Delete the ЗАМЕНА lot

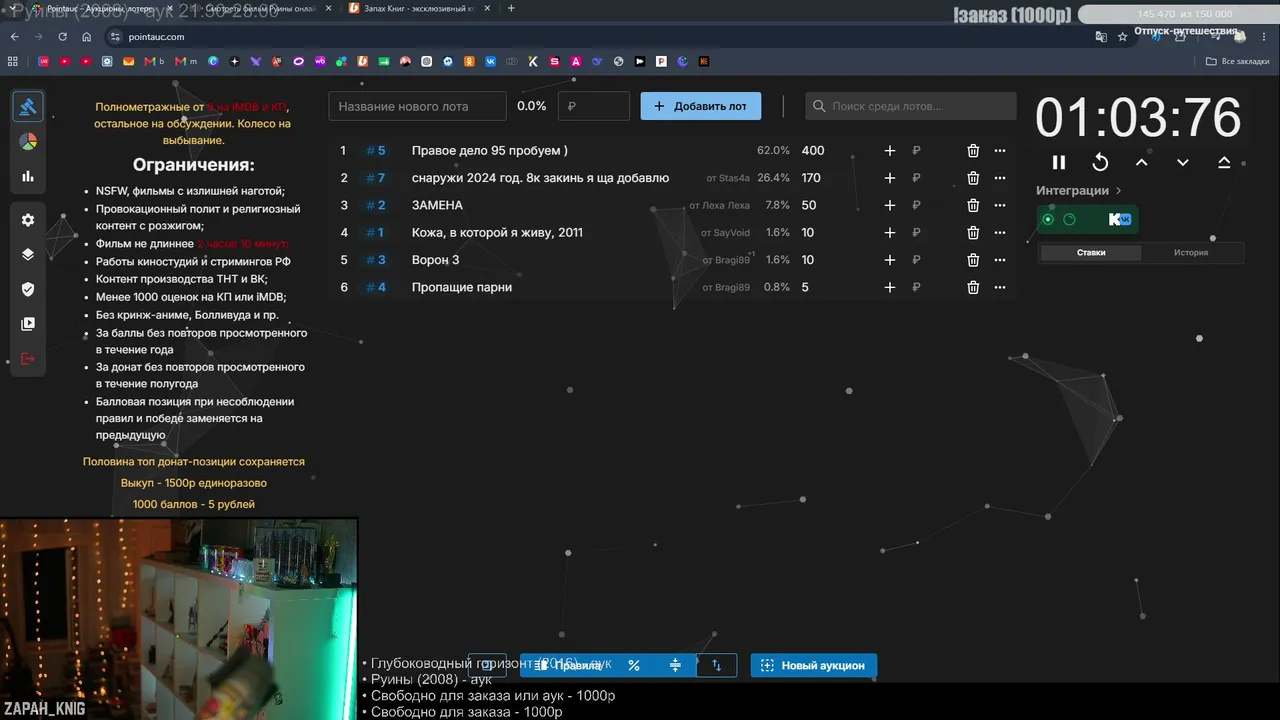coord(973,205)
